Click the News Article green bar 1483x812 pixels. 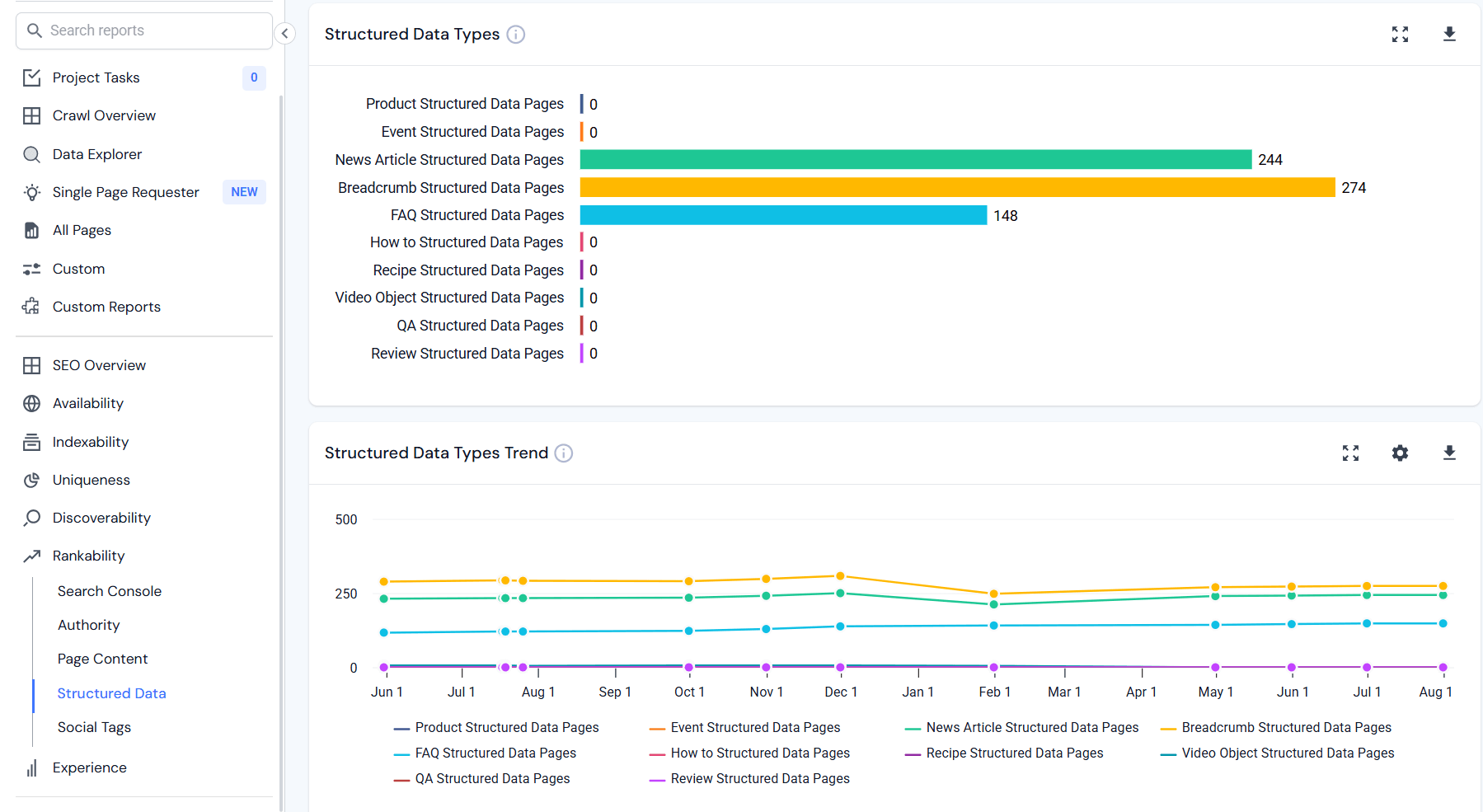916,159
